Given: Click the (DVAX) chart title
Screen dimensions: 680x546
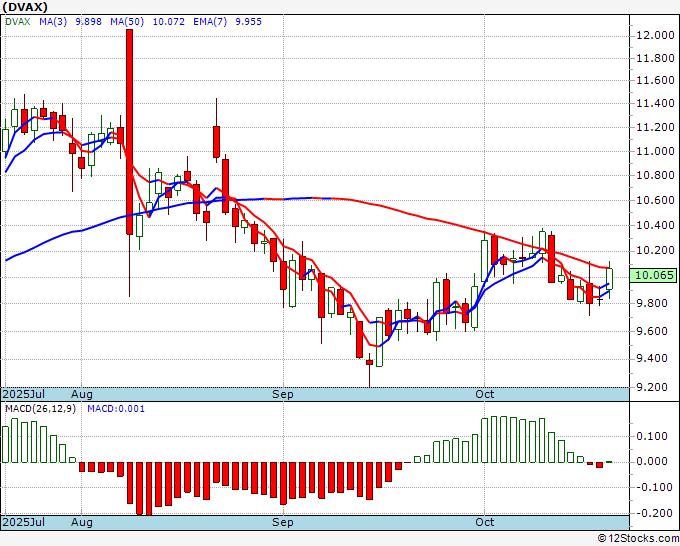Looking at the screenshot, I should (25, 7).
